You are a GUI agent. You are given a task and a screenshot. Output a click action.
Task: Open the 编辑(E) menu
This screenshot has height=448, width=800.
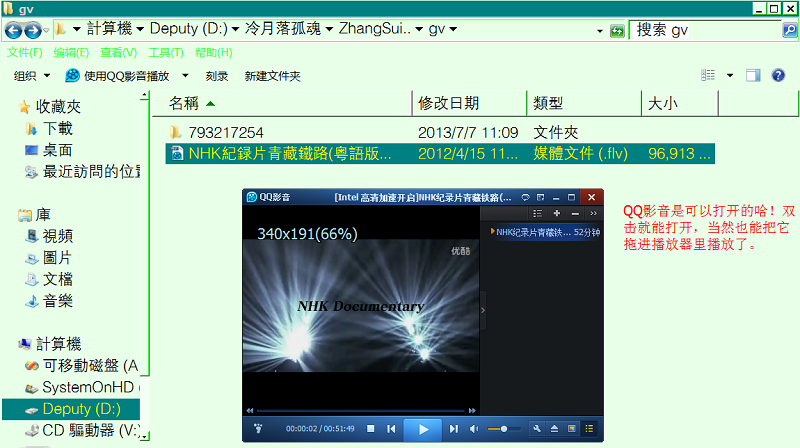pyautogui.click(x=71, y=53)
